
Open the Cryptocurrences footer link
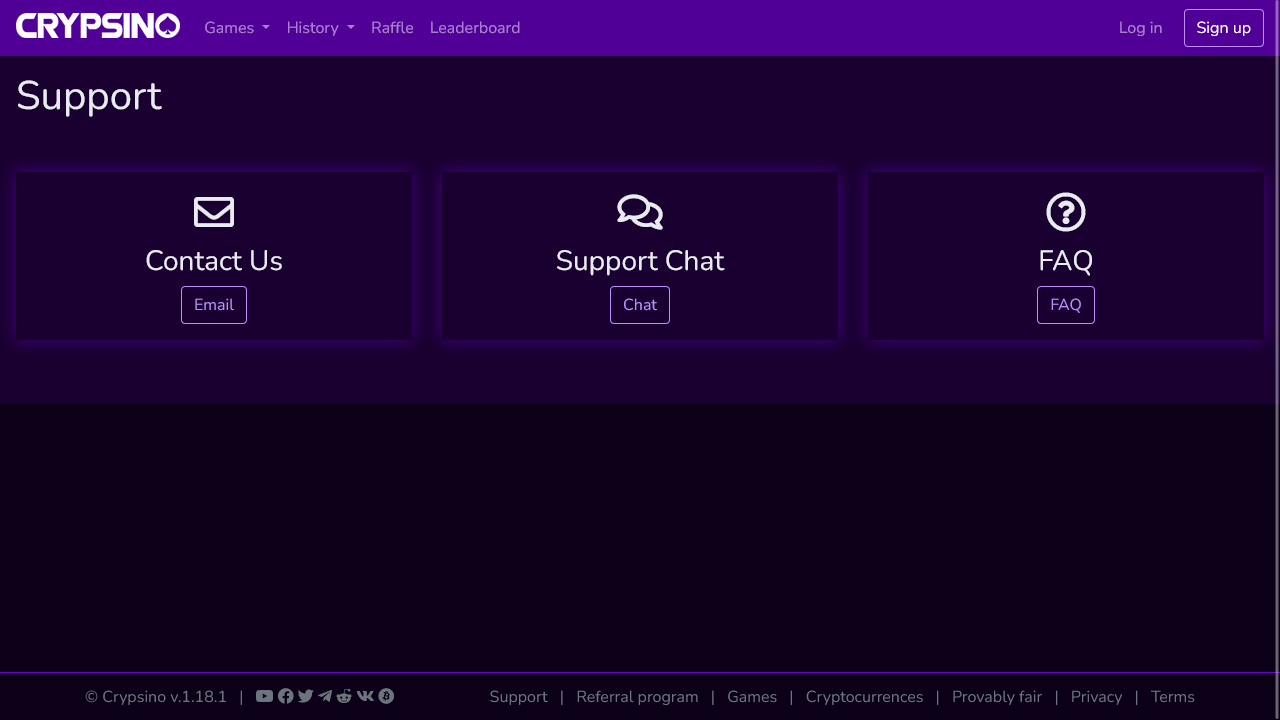point(865,697)
